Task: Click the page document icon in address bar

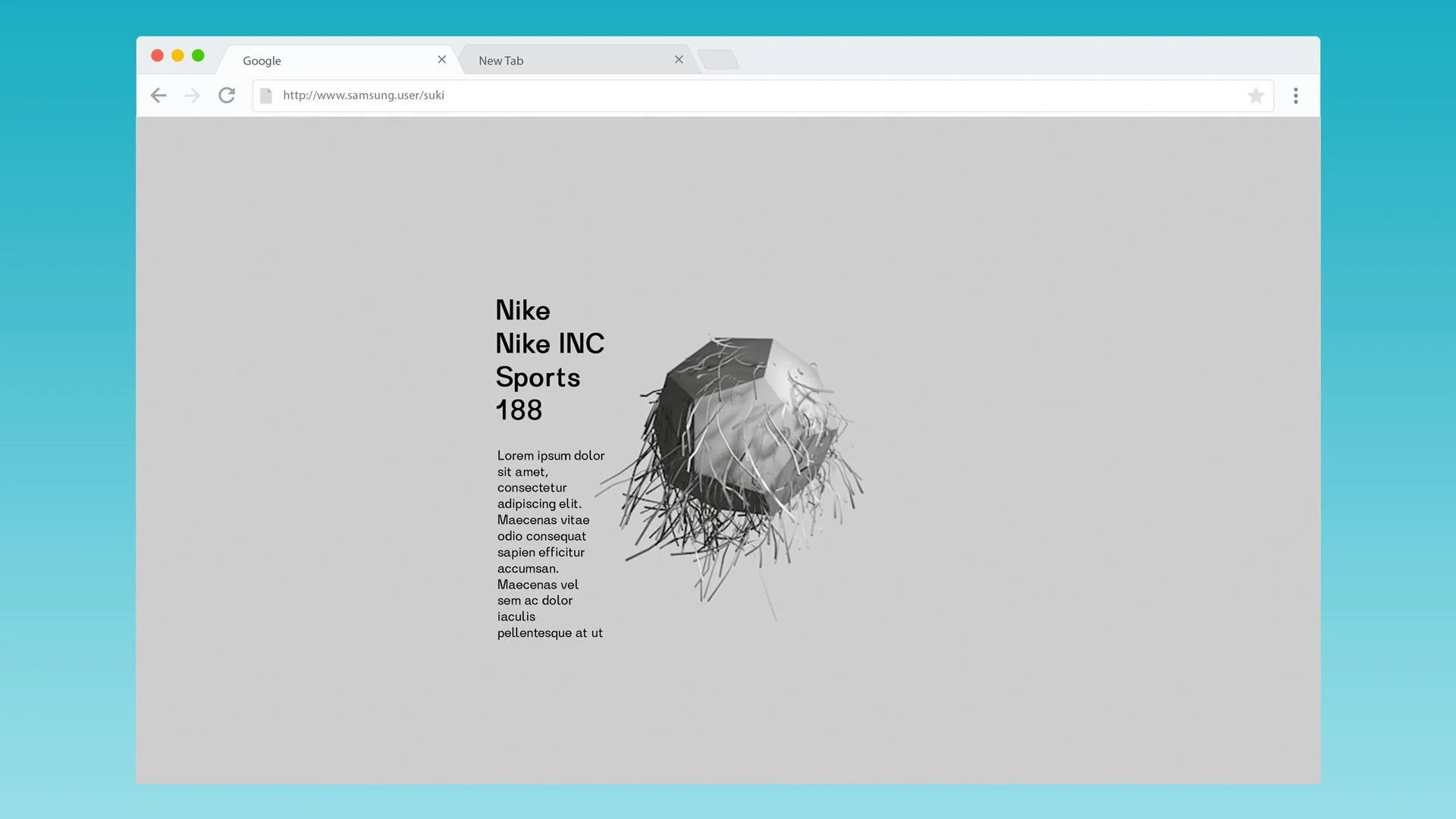Action: click(x=266, y=96)
